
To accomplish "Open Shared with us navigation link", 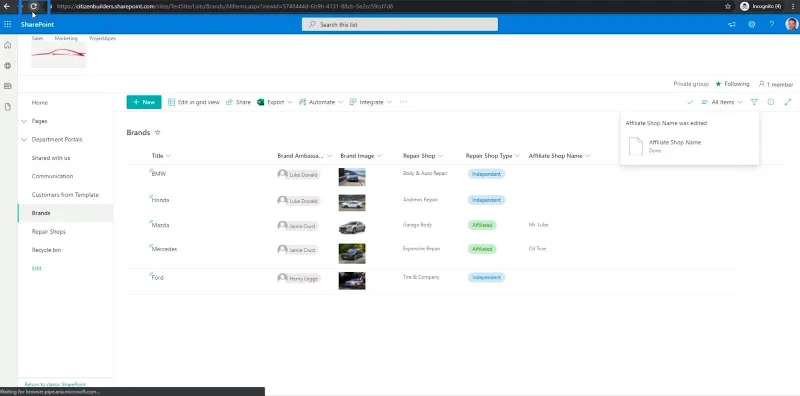I will [51, 158].
